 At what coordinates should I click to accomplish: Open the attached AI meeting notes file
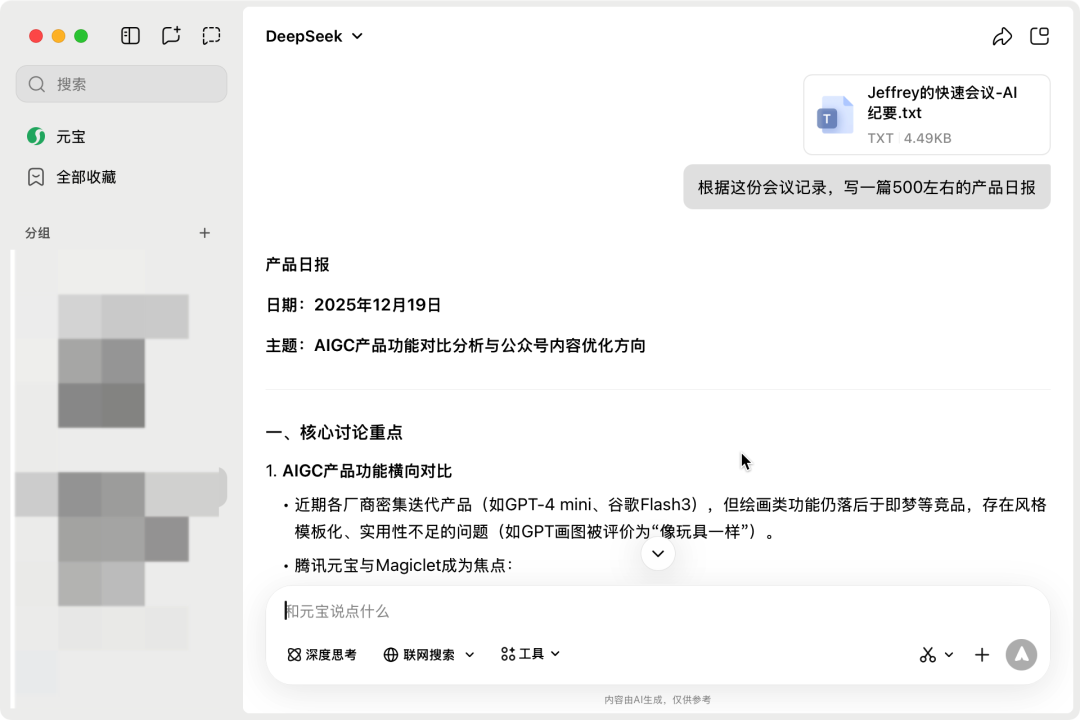(x=926, y=113)
